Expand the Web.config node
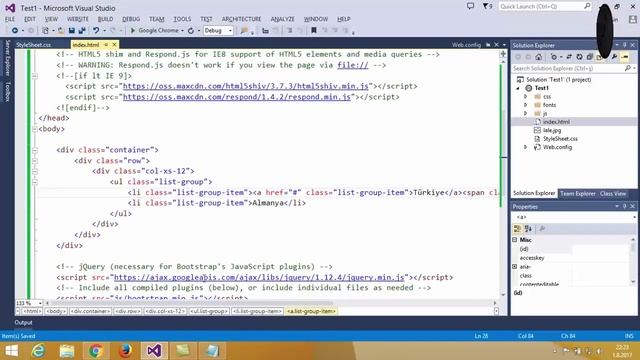This screenshot has height=360, width=640. [x=526, y=147]
